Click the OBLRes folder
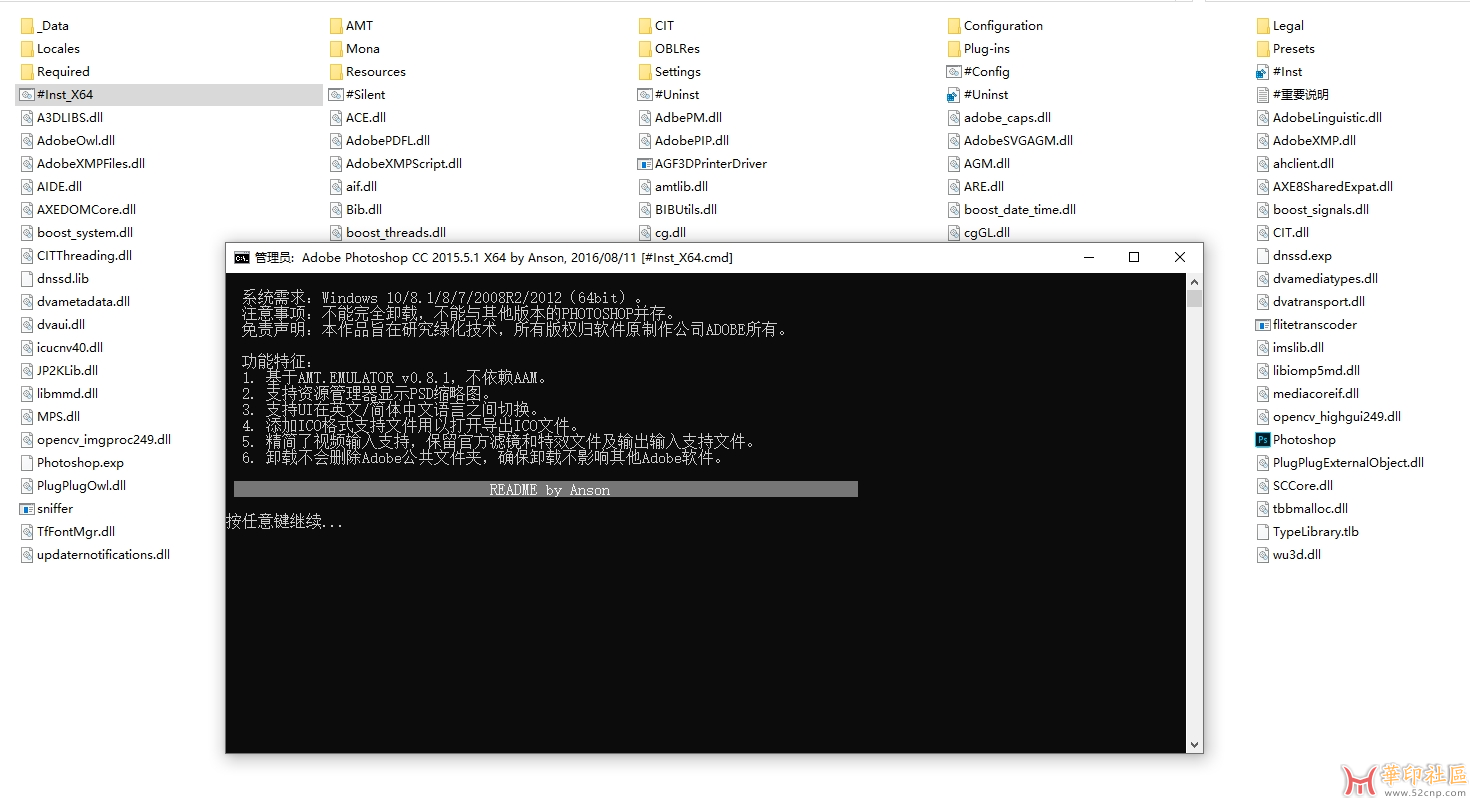Screen dimensions: 1470x800 669,49
